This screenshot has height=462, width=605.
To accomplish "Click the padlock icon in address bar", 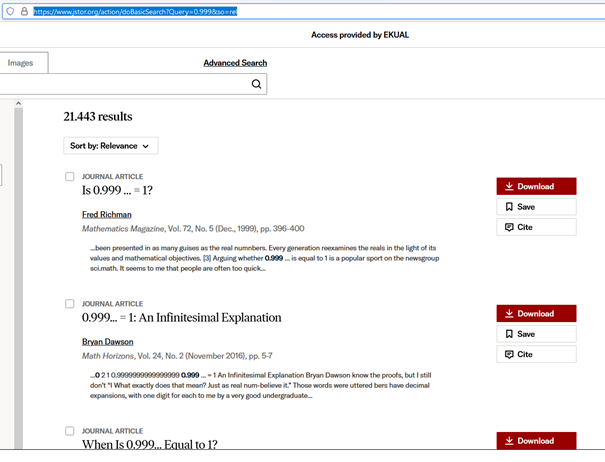I will pos(23,11).
